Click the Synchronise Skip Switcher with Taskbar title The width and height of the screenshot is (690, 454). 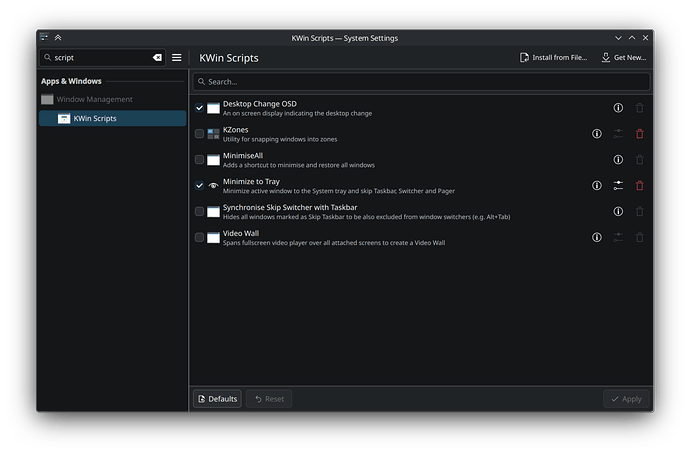click(290, 207)
